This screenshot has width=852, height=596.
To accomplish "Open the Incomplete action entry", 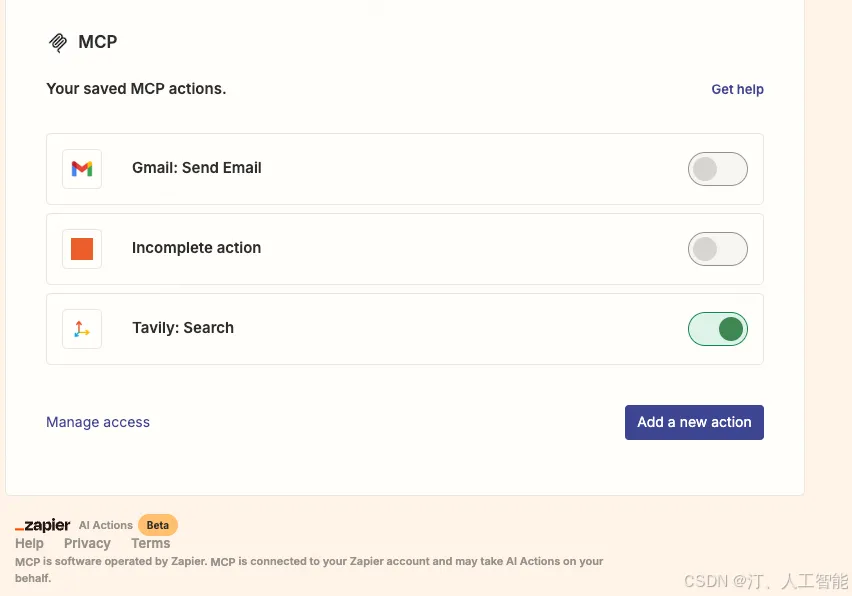I will pos(196,248).
